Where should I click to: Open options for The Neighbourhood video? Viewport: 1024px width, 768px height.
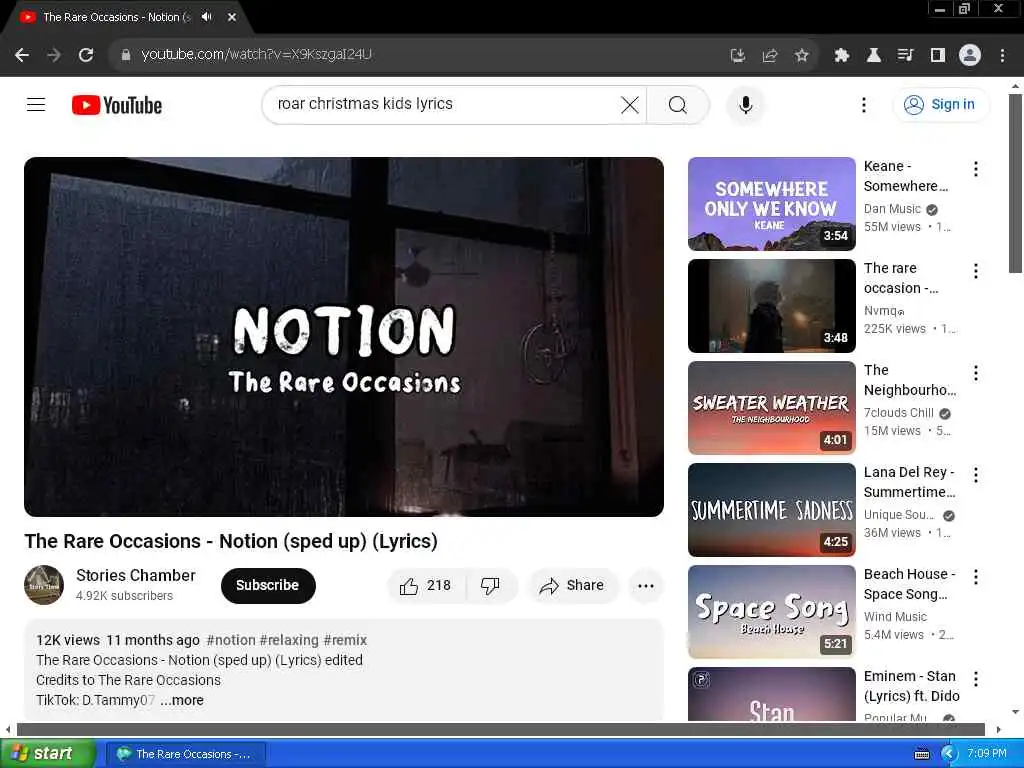point(975,373)
